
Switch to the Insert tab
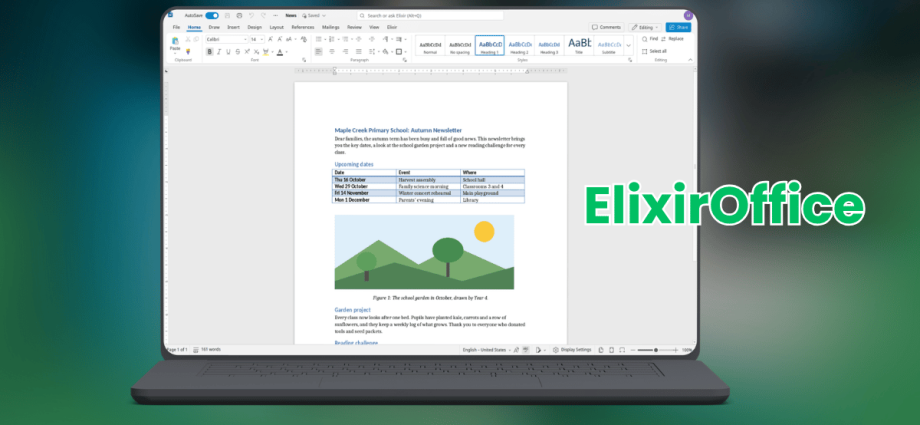[234, 27]
